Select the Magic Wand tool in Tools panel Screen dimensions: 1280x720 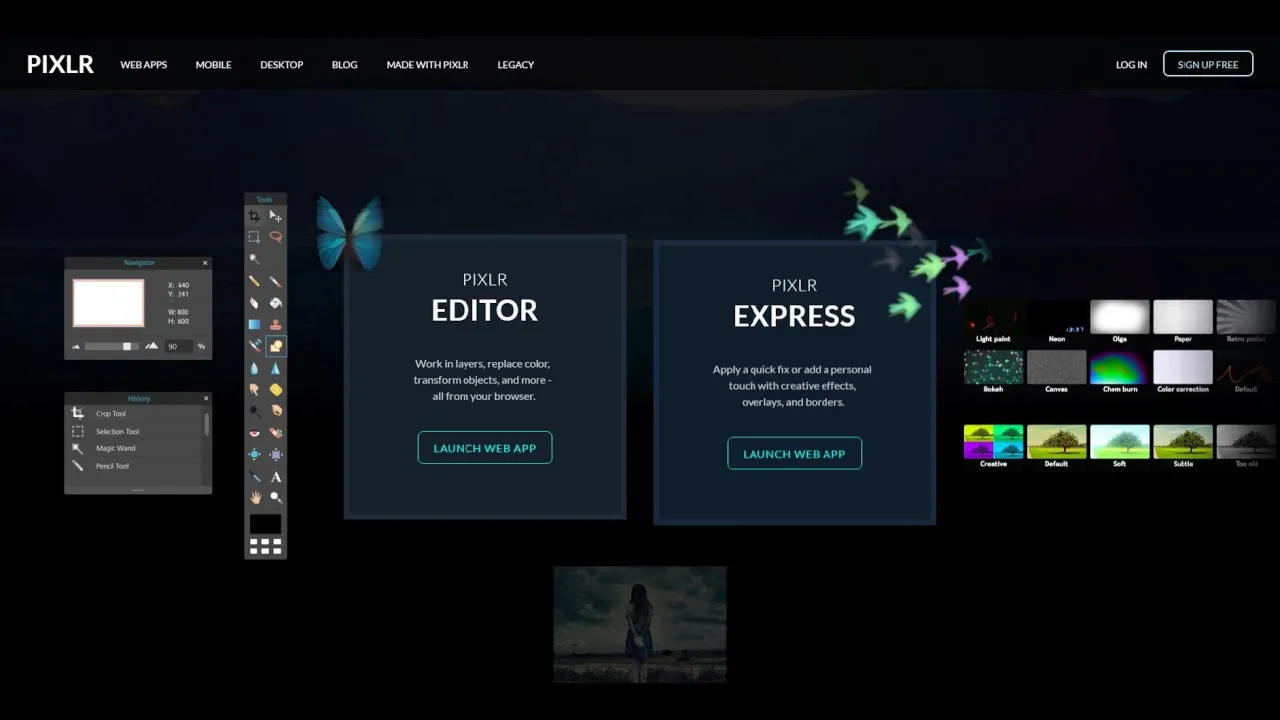point(255,259)
